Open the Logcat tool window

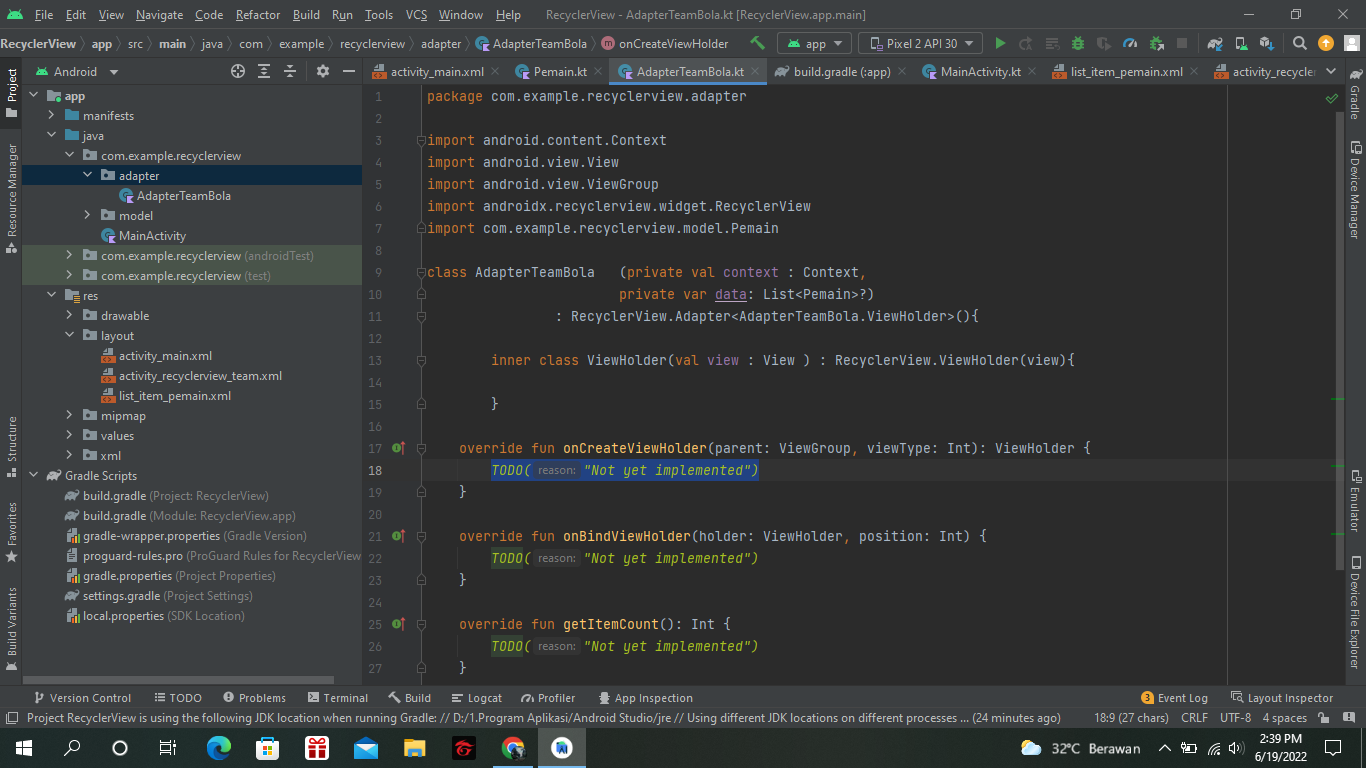476,698
